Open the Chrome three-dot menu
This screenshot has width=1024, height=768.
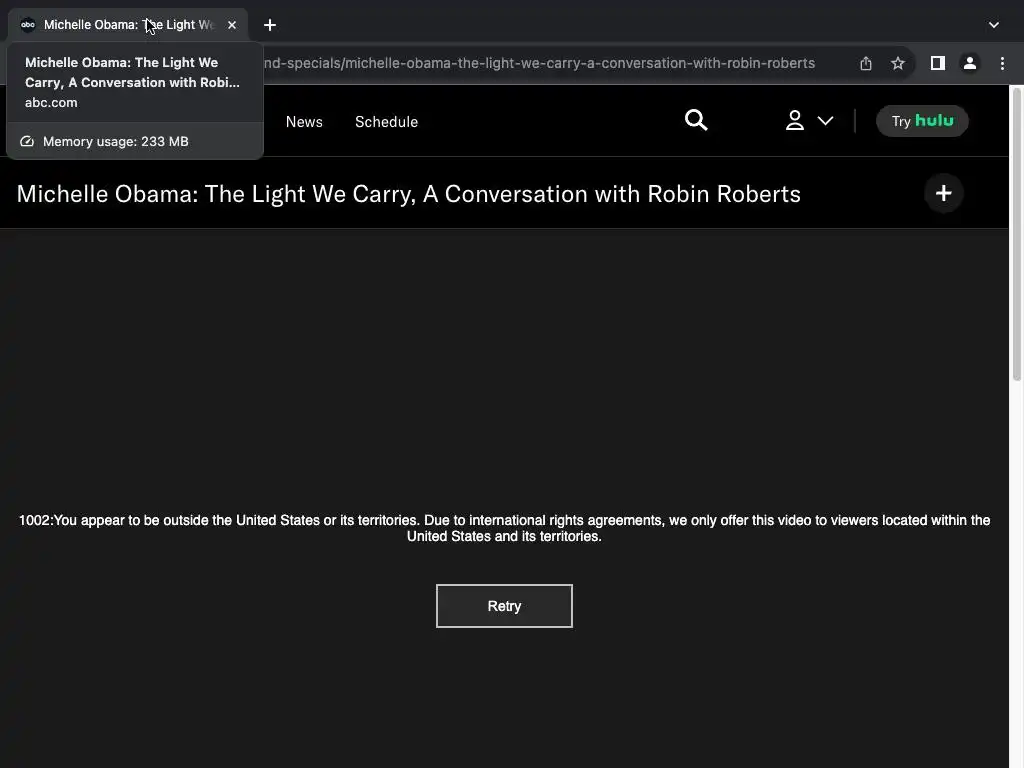pos(1002,63)
